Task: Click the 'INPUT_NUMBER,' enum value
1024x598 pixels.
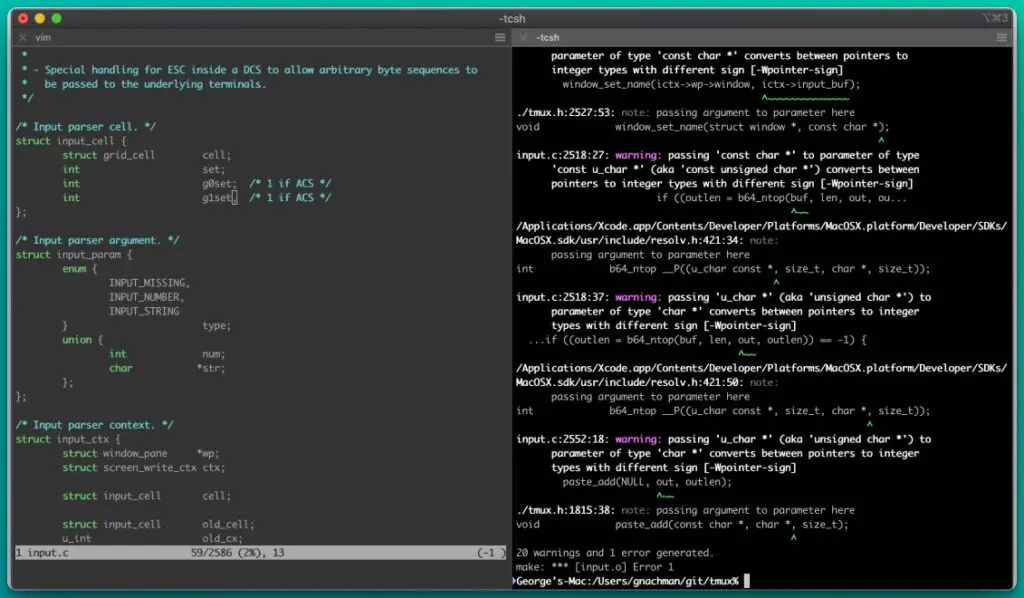Action: 146,297
